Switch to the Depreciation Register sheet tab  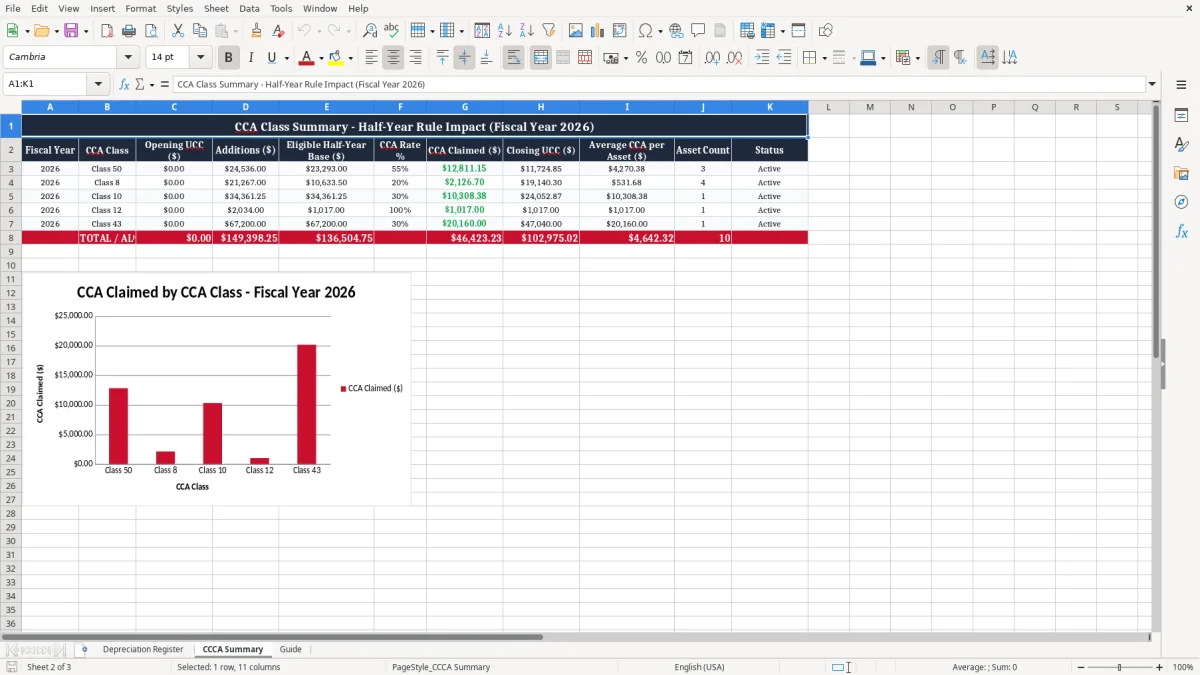click(x=143, y=649)
